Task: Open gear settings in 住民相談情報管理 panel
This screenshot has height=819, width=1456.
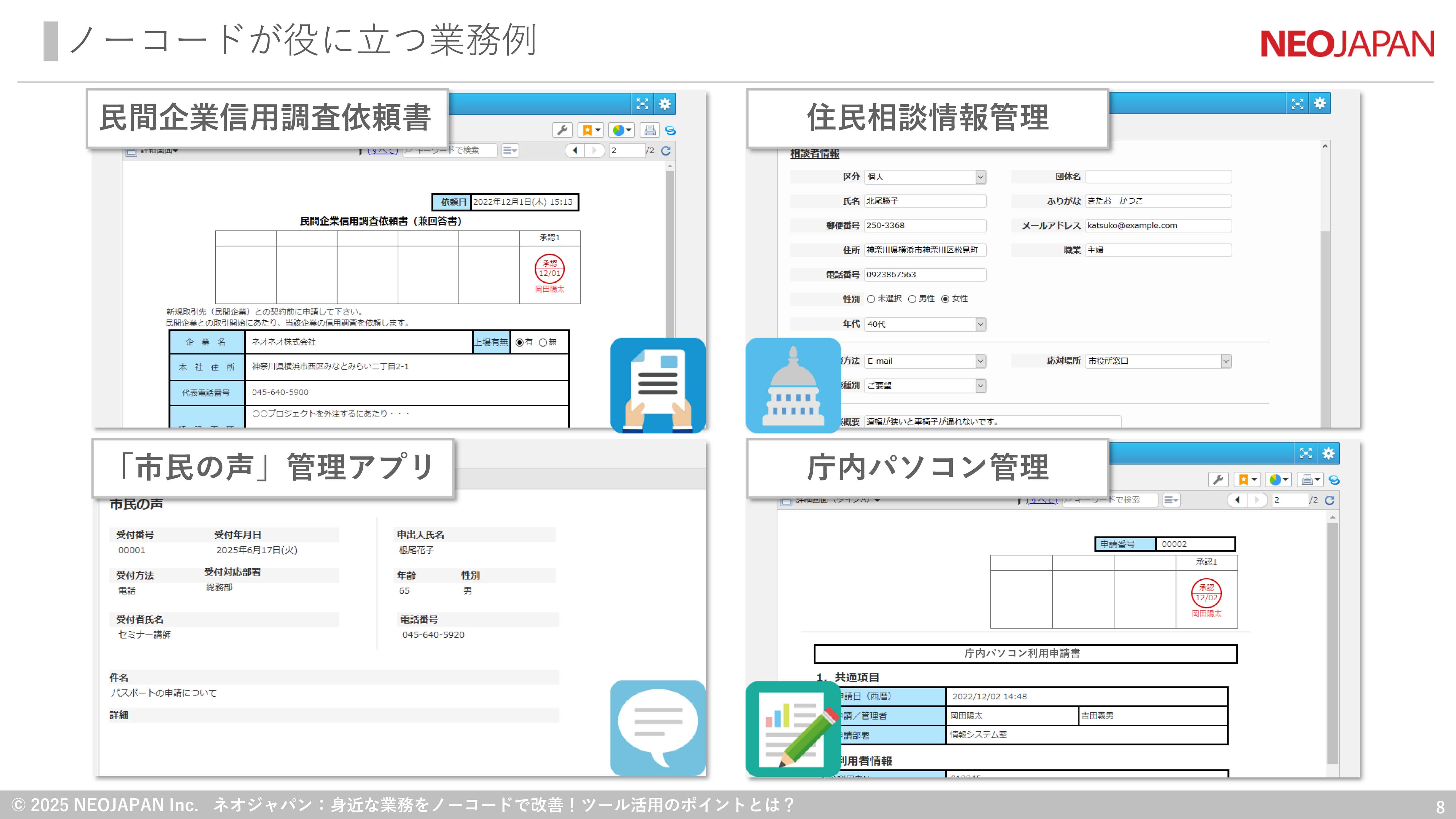Action: [x=1320, y=104]
